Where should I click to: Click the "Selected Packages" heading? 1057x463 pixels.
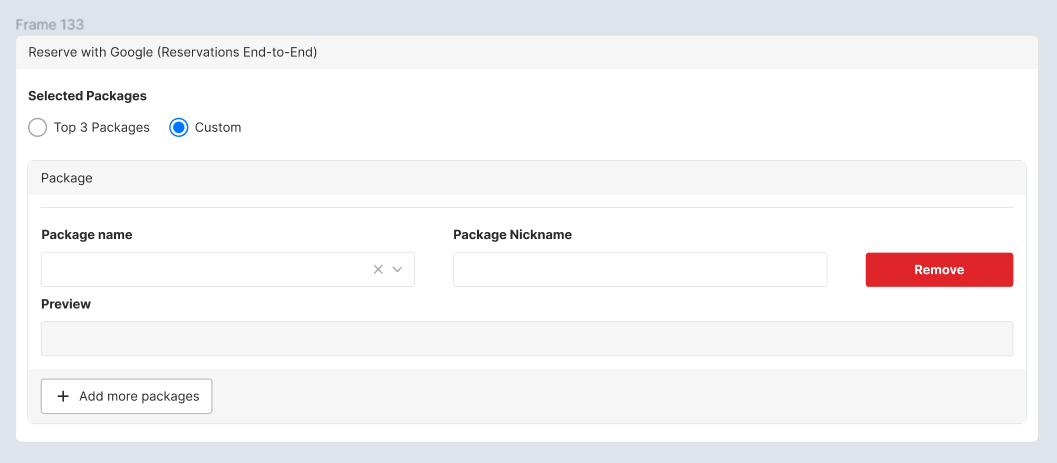tap(87, 96)
